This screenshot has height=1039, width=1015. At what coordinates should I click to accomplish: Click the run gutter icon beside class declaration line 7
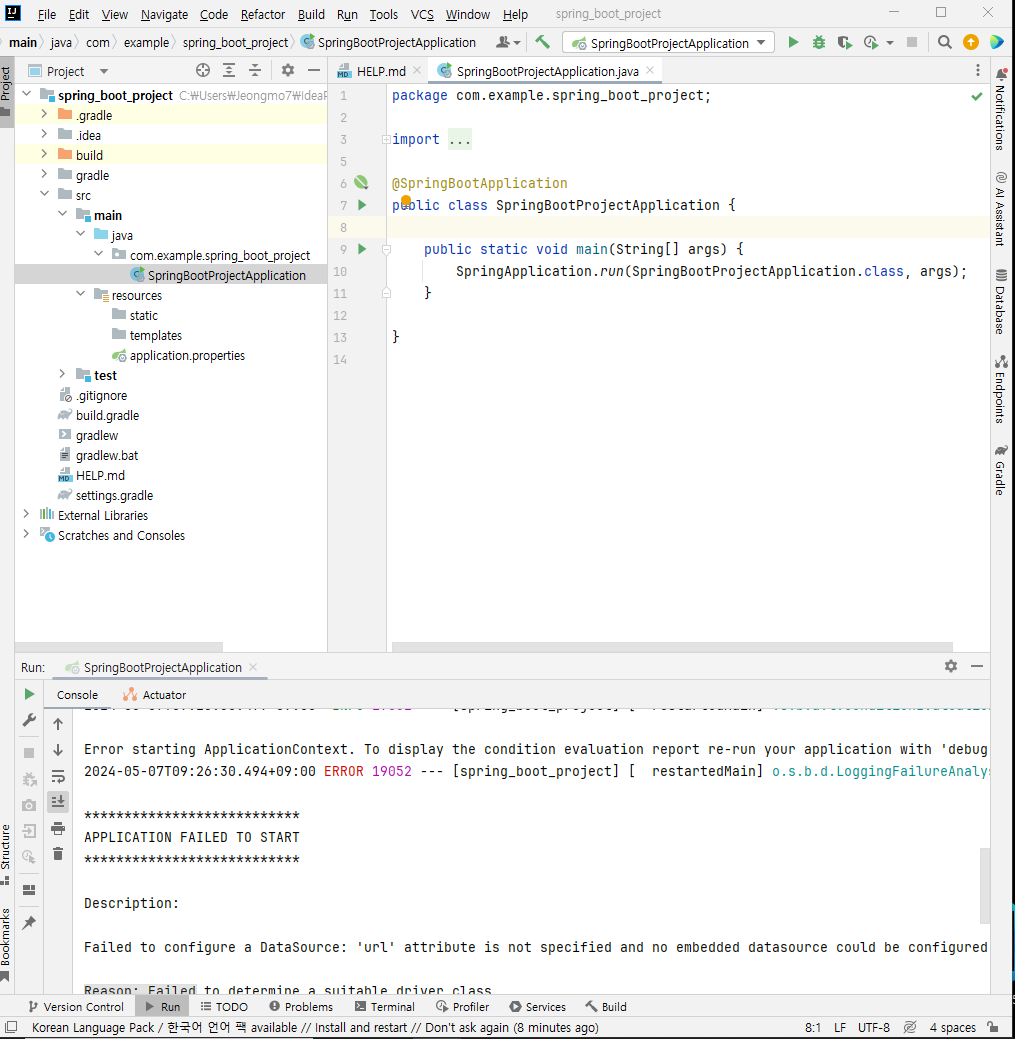pyautogui.click(x=362, y=205)
